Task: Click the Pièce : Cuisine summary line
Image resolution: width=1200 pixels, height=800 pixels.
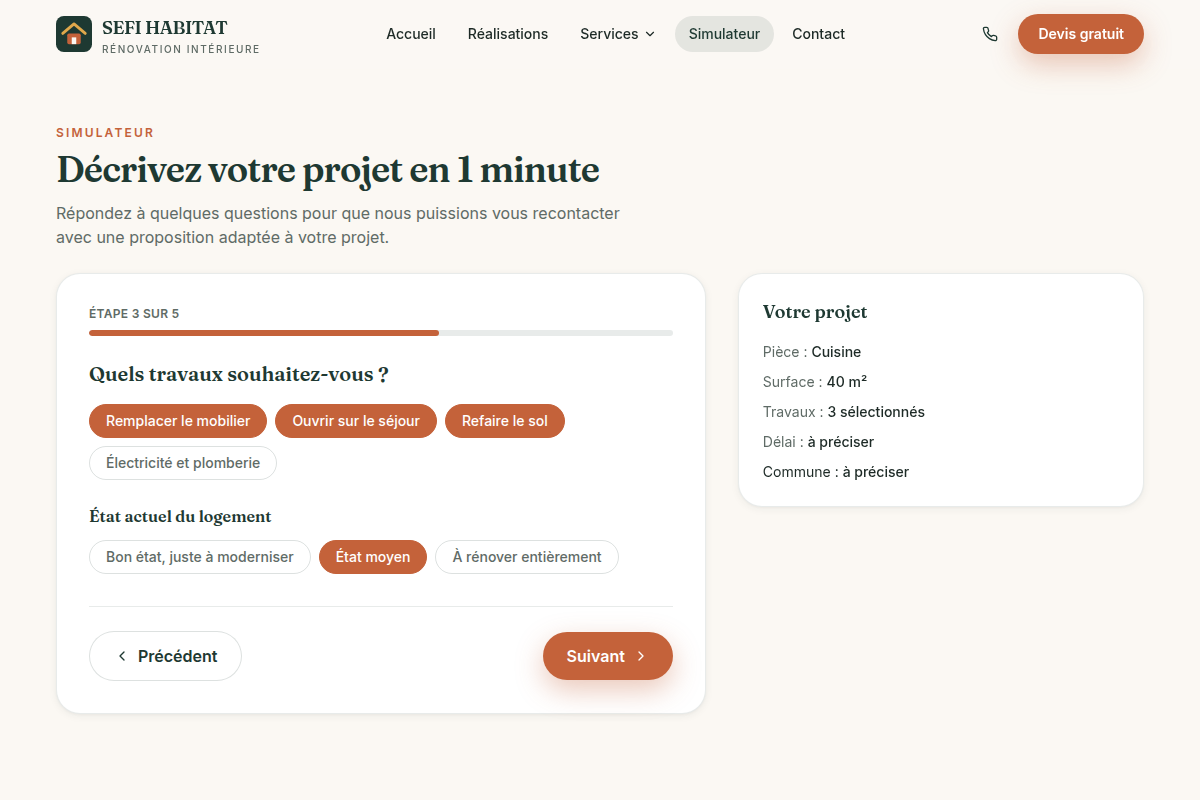Action: [x=812, y=352]
